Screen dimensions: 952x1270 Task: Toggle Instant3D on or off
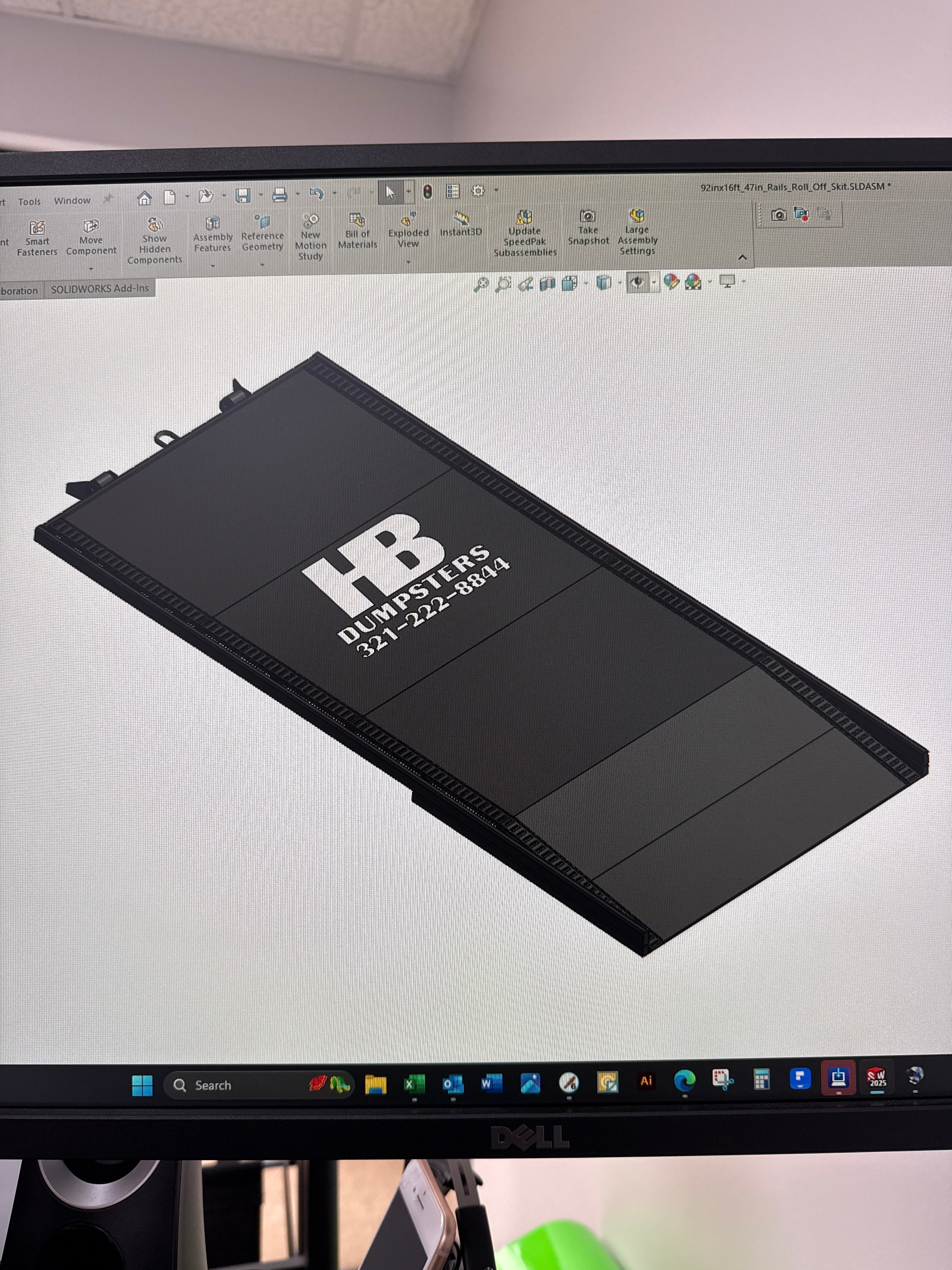pyautogui.click(x=461, y=223)
